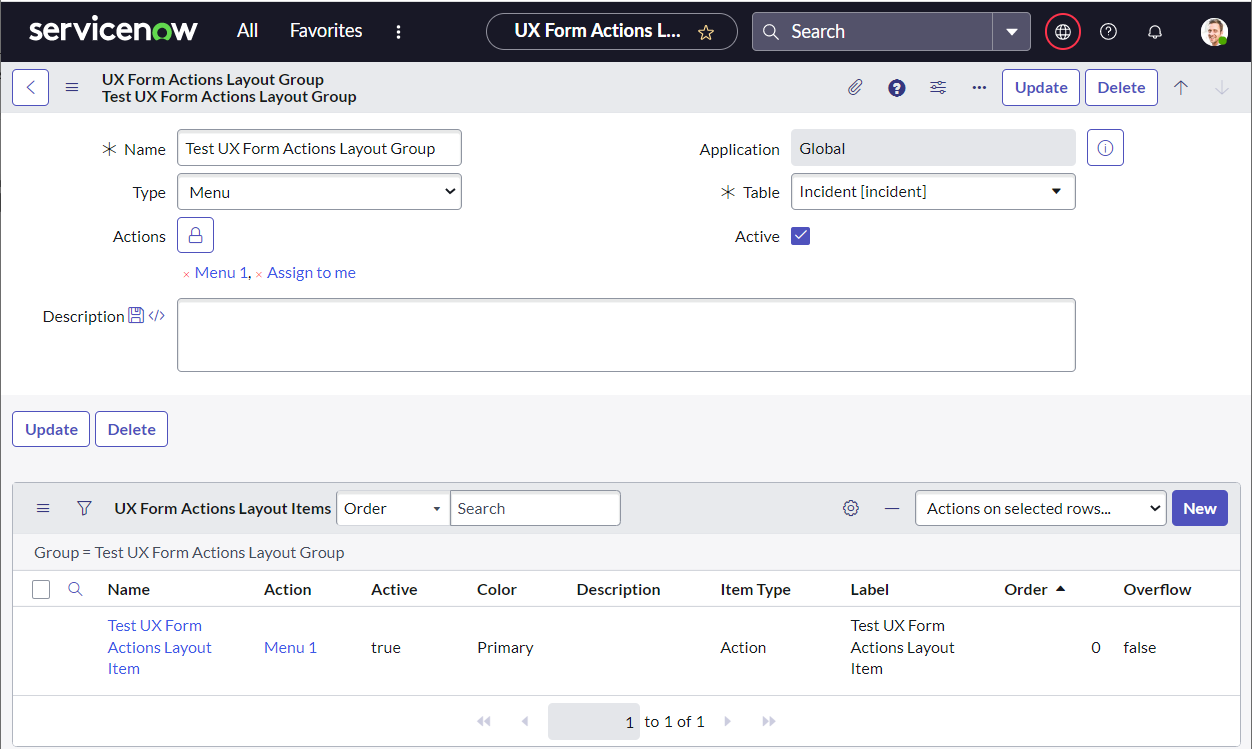The height and width of the screenshot is (749, 1252).
Task: Click All in the top navigation bar
Action: click(x=246, y=31)
